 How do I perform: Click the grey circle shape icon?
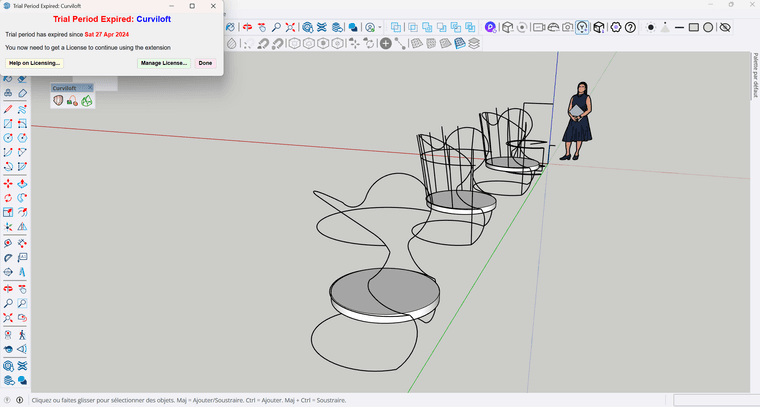[708, 27]
